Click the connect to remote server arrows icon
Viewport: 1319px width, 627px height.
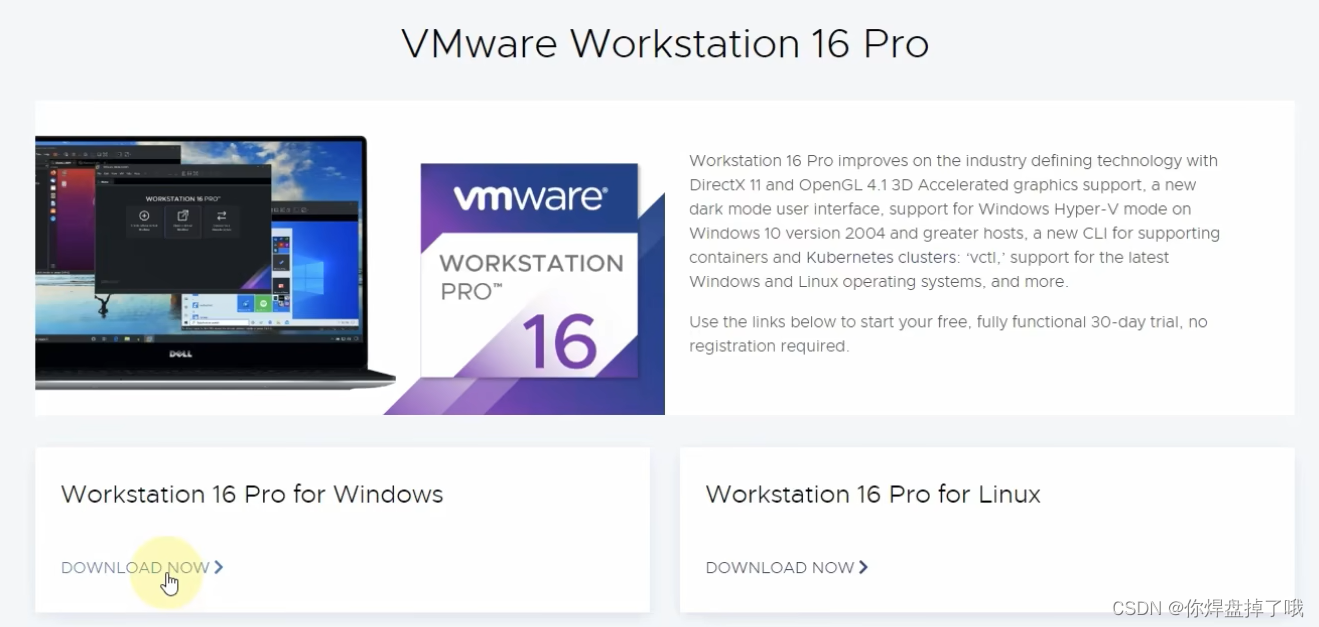pyautogui.click(x=221, y=216)
